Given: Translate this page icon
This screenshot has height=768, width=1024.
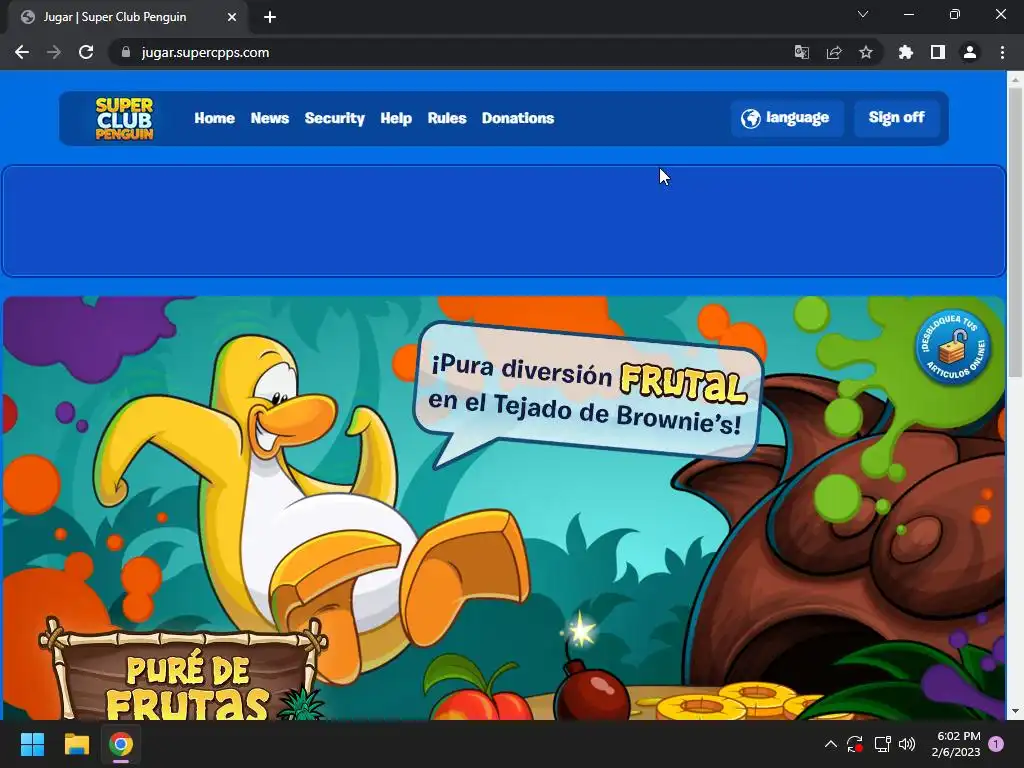Looking at the screenshot, I should [x=801, y=52].
